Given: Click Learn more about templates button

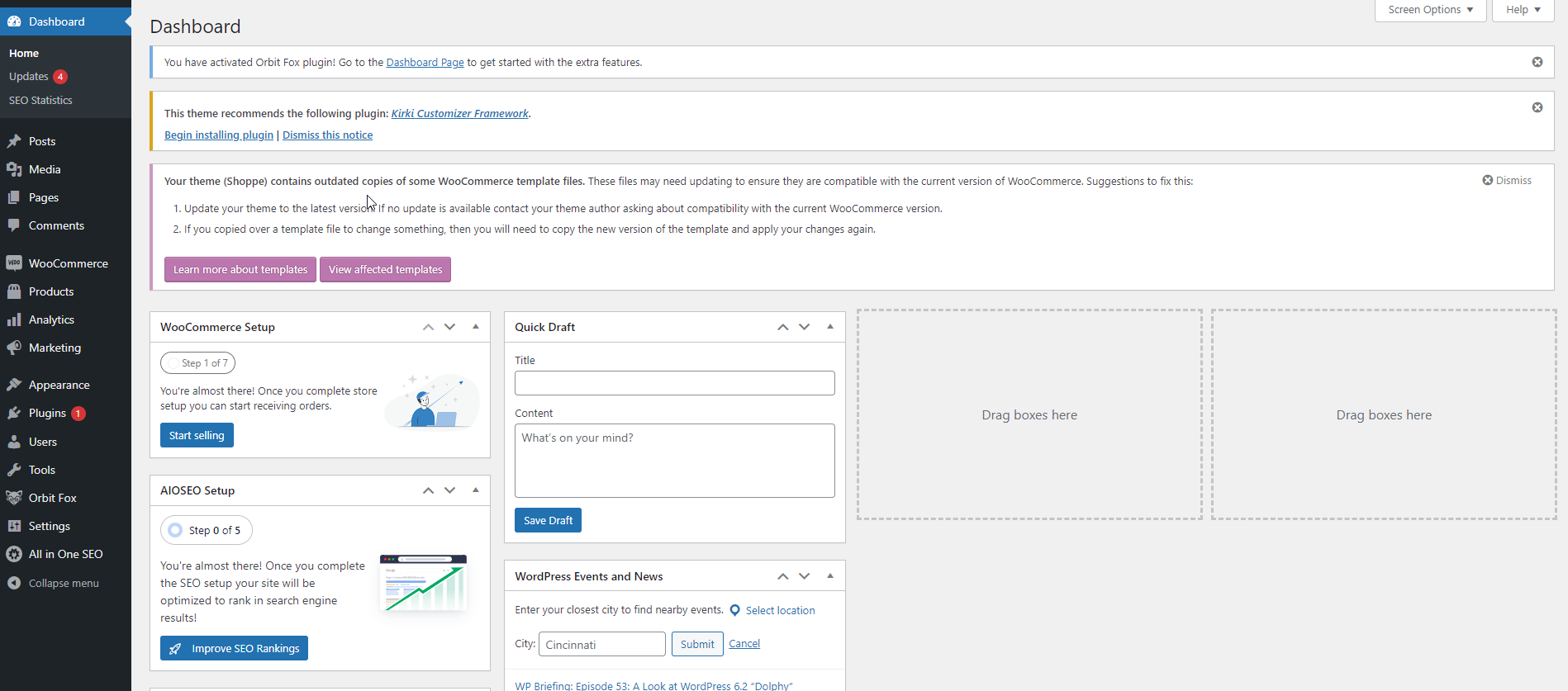Looking at the screenshot, I should pos(240,270).
